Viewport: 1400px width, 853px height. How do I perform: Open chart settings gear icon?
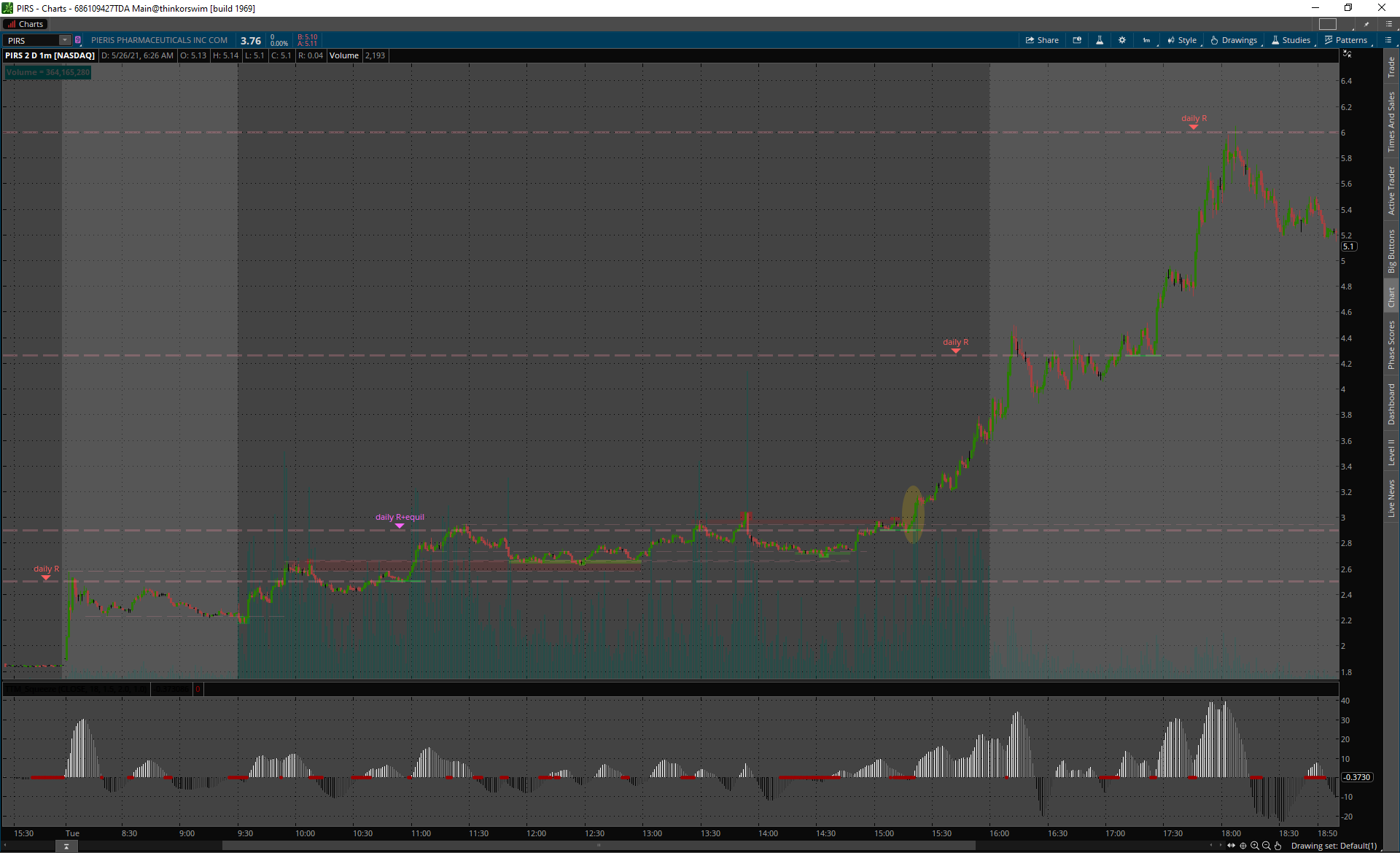click(x=1122, y=40)
